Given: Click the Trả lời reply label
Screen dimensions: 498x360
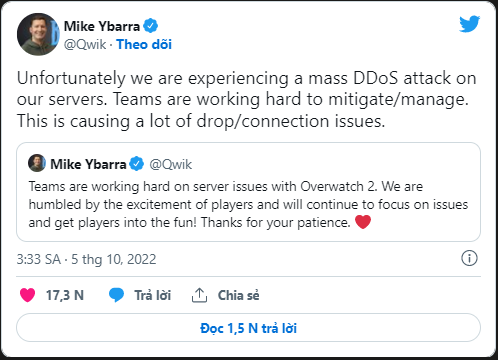Looking at the screenshot, I should tap(153, 295).
